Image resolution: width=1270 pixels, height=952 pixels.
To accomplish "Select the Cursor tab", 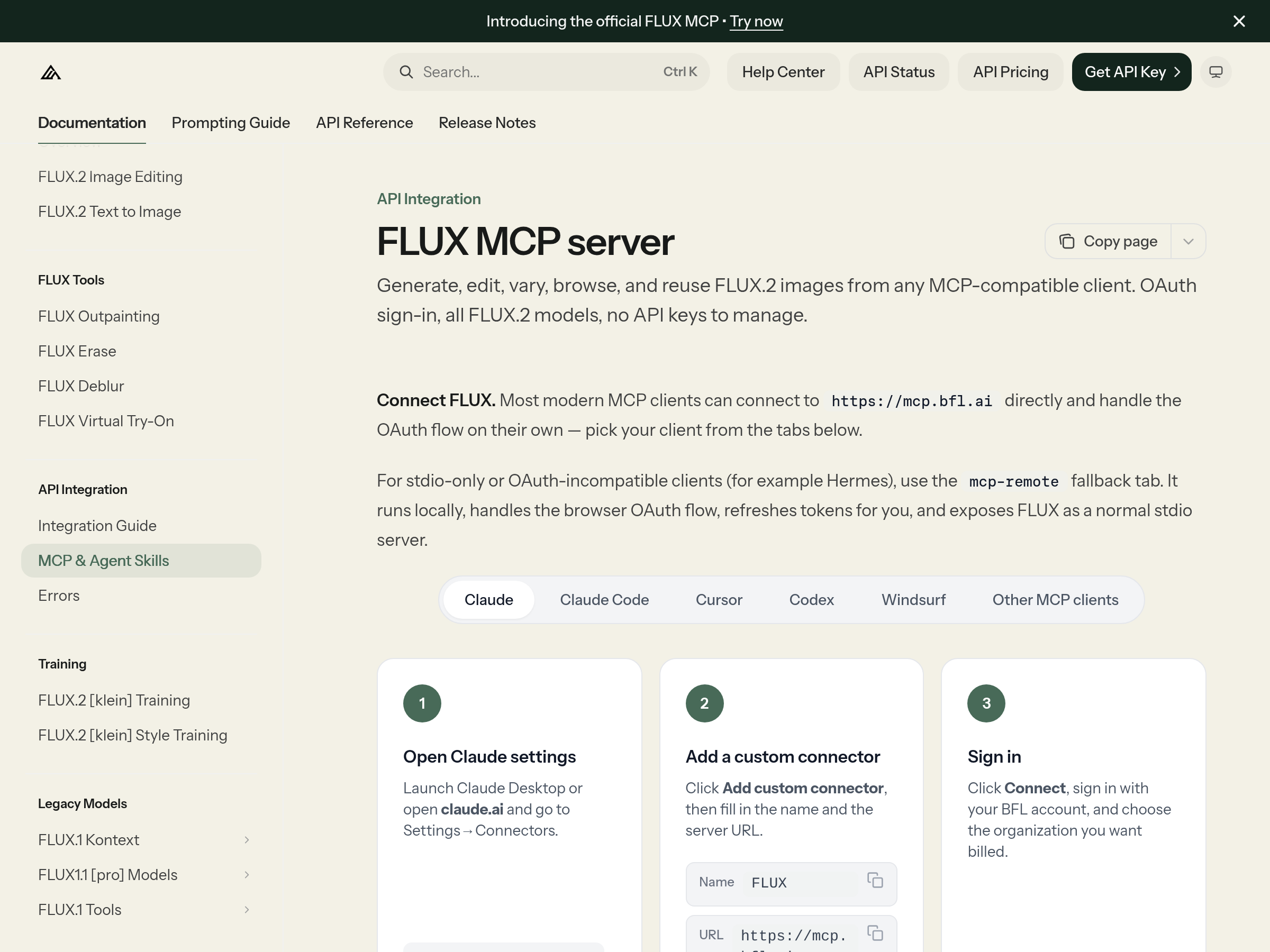I will coord(719,600).
